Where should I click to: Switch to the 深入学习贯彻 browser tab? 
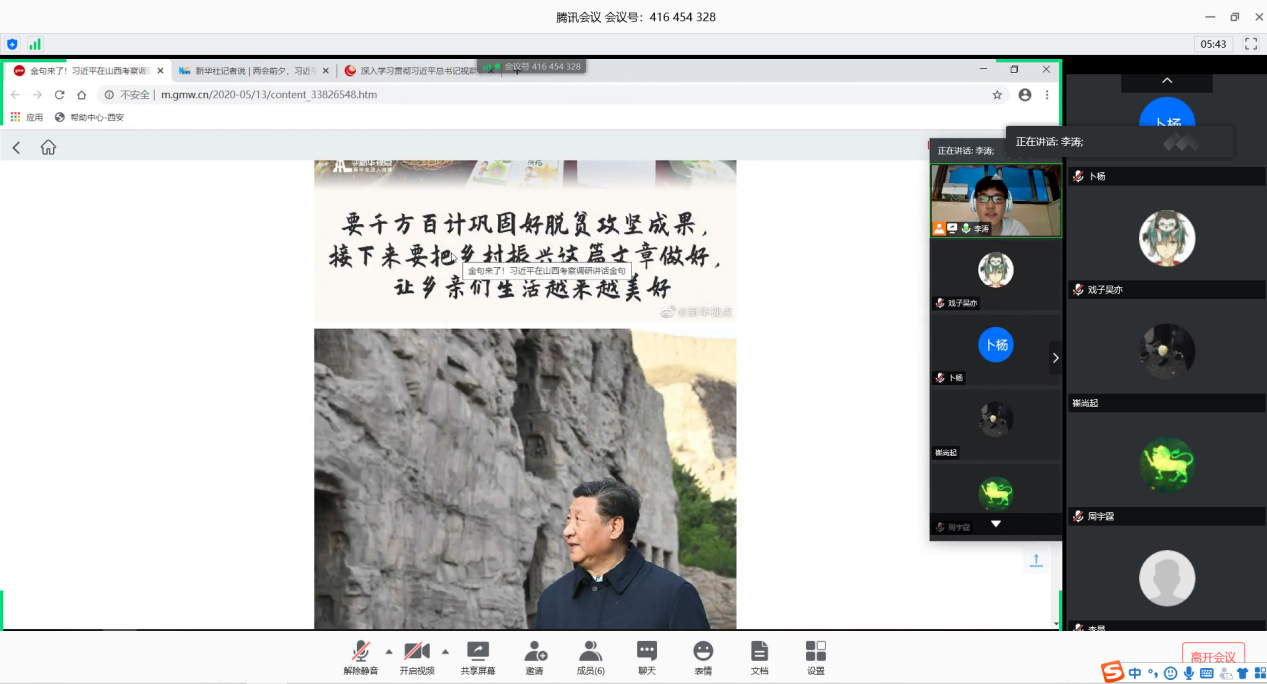tap(415, 71)
